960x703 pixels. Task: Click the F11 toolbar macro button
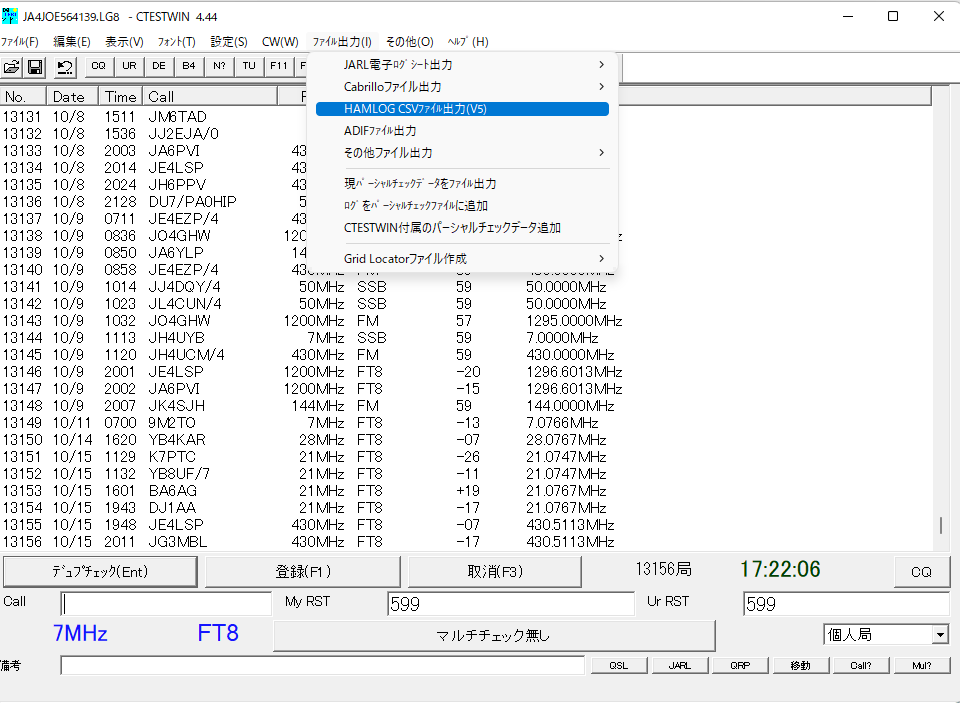(x=278, y=66)
